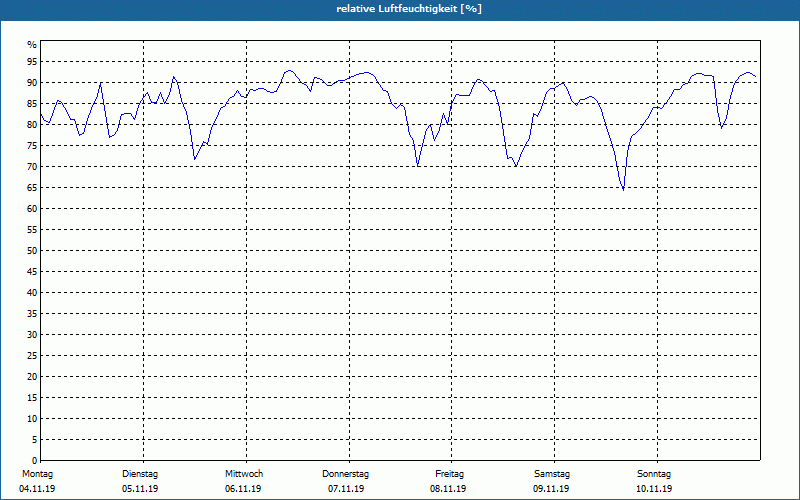800x500 pixels.
Task: Click the 5 y-axis value
Action: tap(34, 439)
